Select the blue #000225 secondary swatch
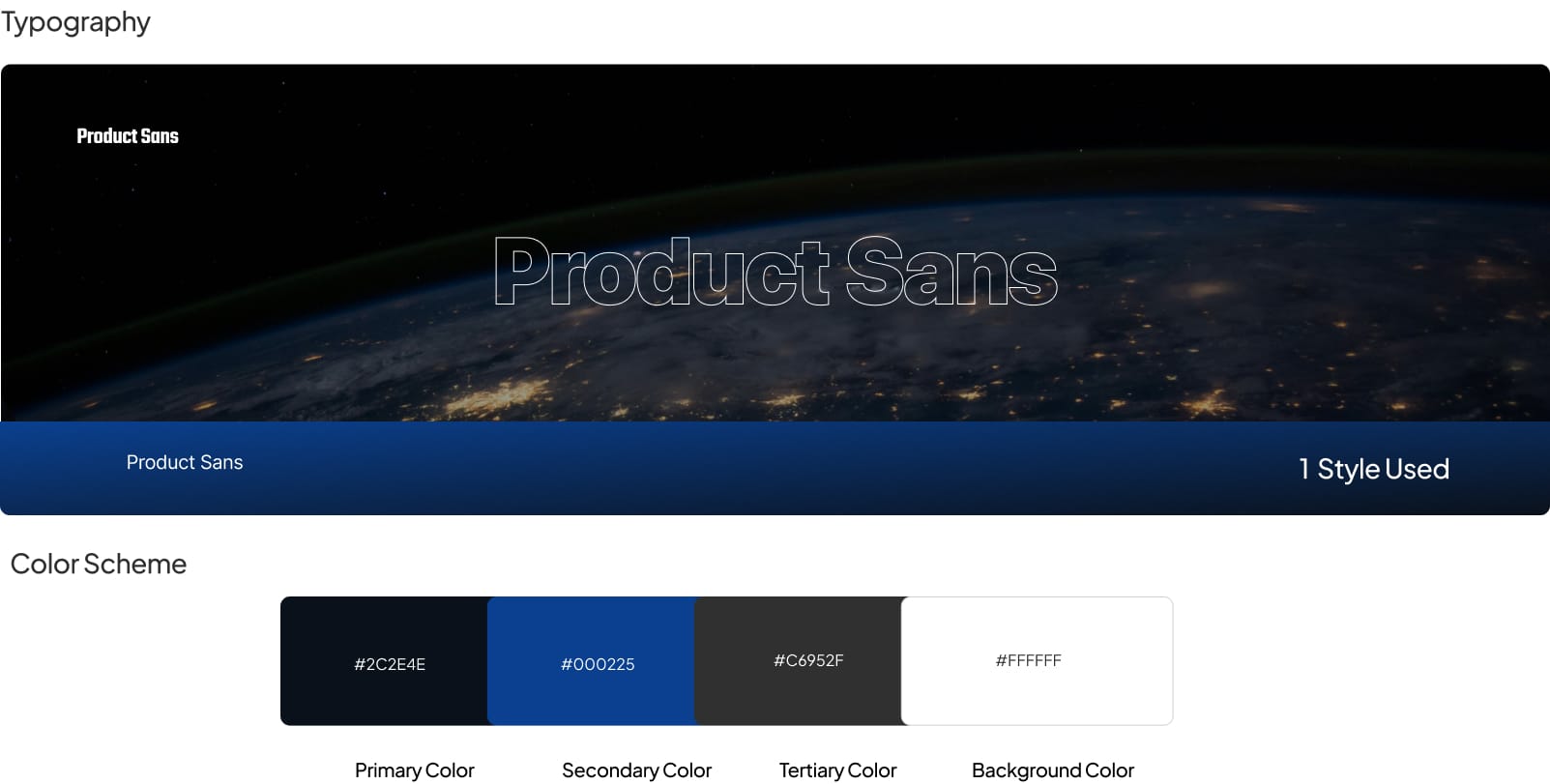 click(x=592, y=661)
